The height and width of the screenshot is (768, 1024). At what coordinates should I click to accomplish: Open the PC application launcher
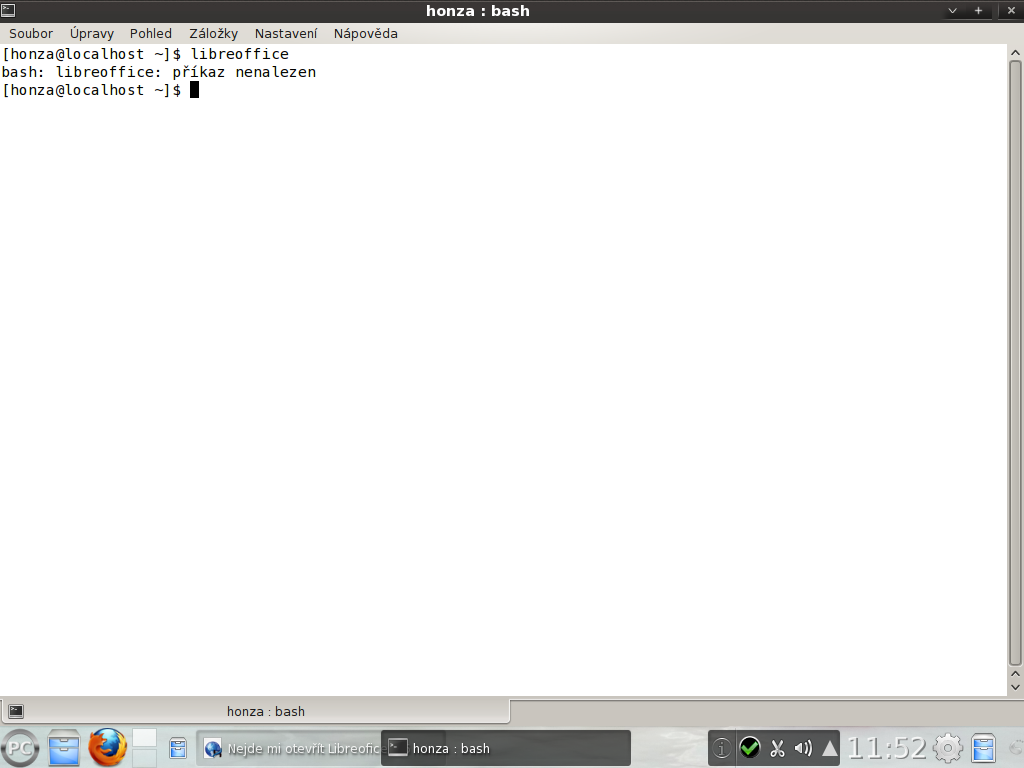point(20,748)
